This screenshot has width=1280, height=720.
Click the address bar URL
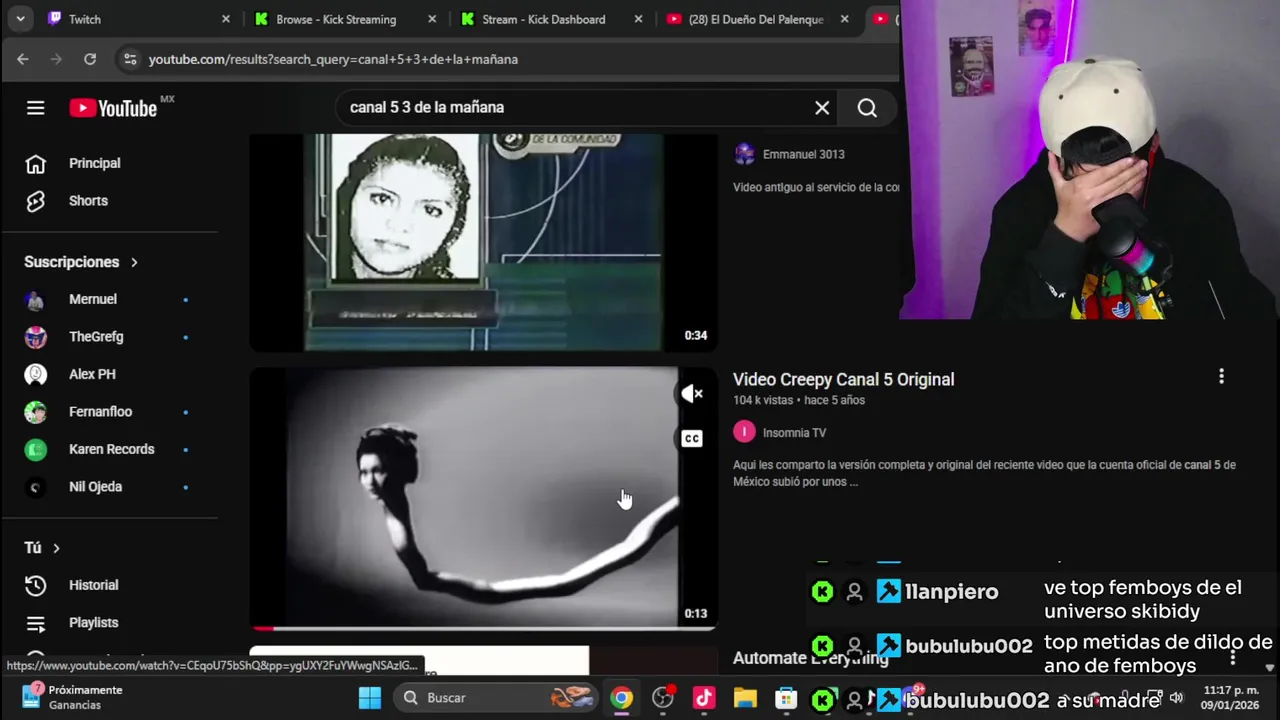pos(333,59)
